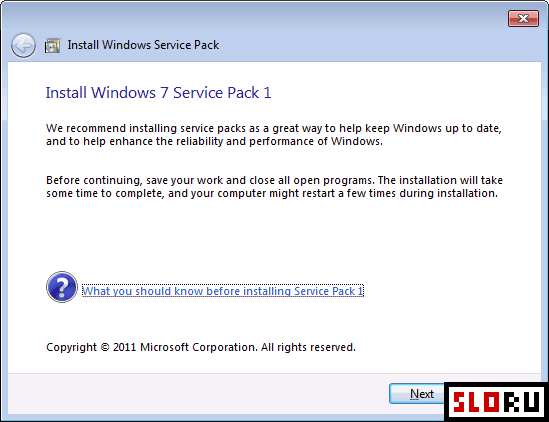This screenshot has height=422, width=549.
Task: Click the black RU letters in watermark
Action: [521, 401]
